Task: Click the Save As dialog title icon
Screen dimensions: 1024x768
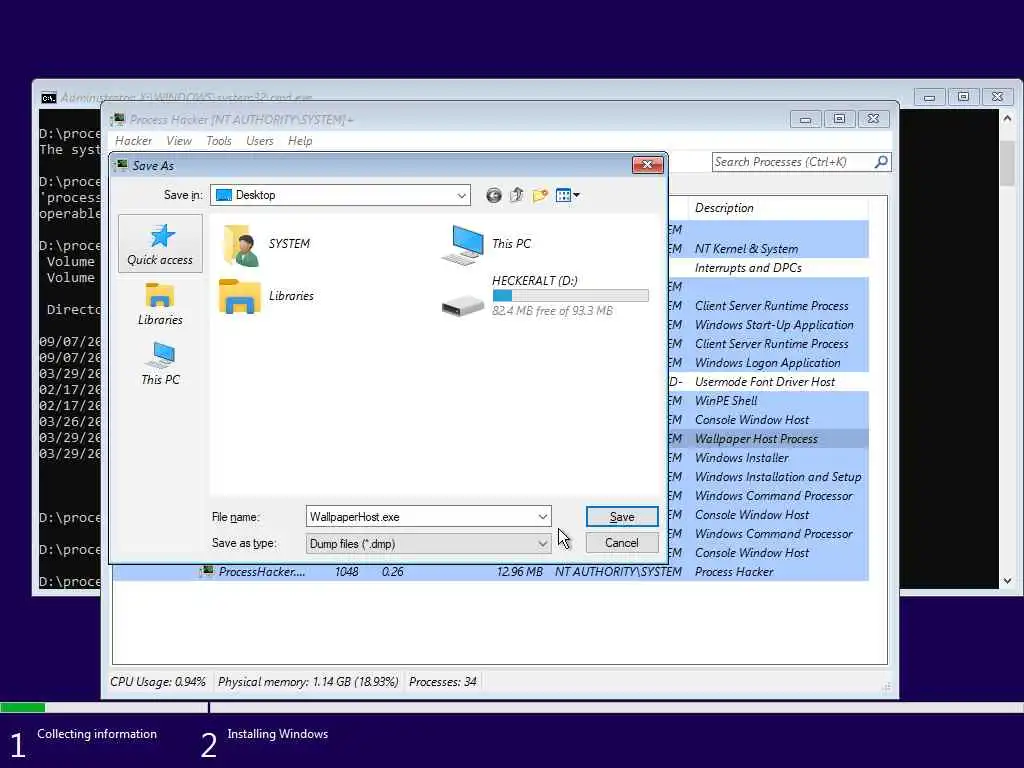Action: [121, 165]
